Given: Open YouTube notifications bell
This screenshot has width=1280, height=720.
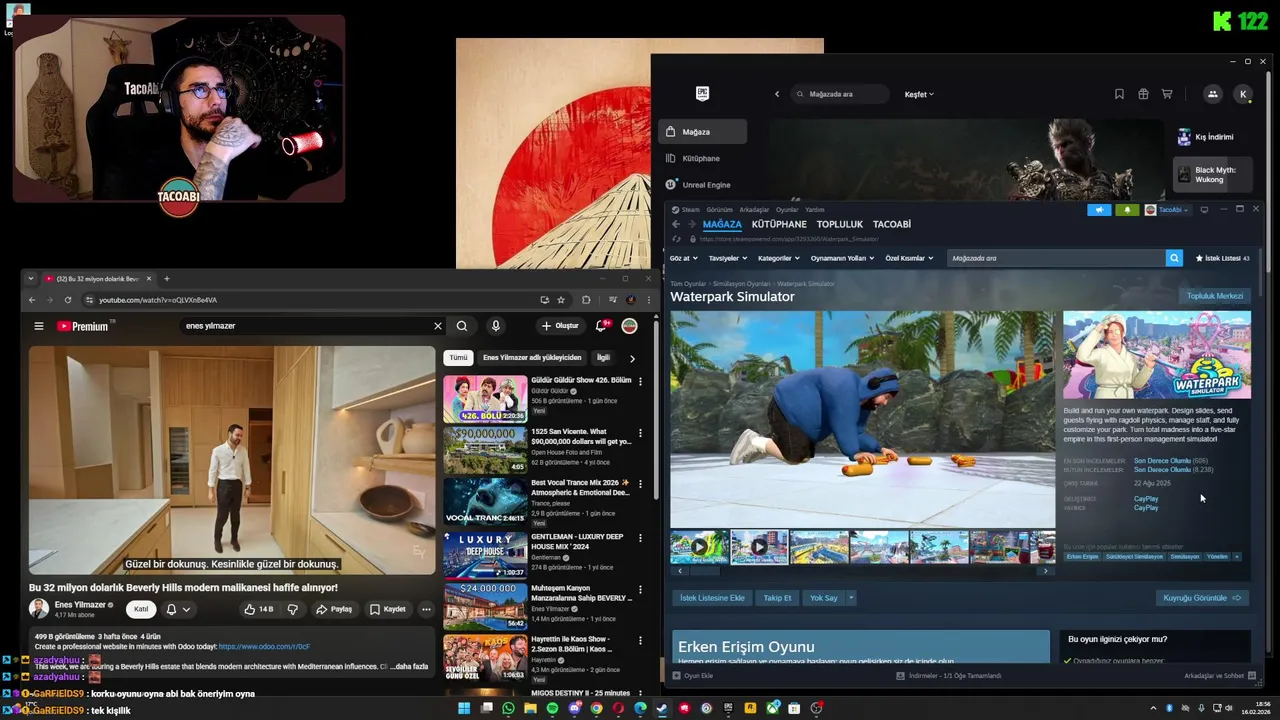Looking at the screenshot, I should [x=602, y=326].
